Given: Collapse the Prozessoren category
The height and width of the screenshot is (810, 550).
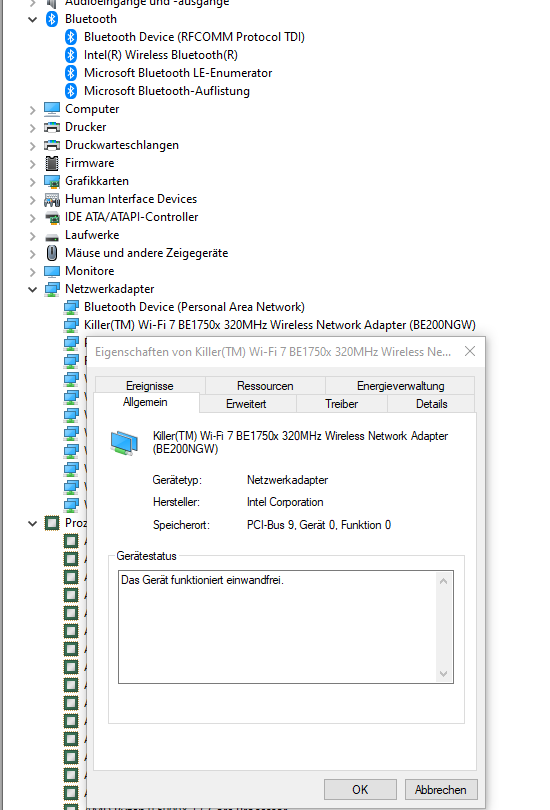Looking at the screenshot, I should click(33, 524).
